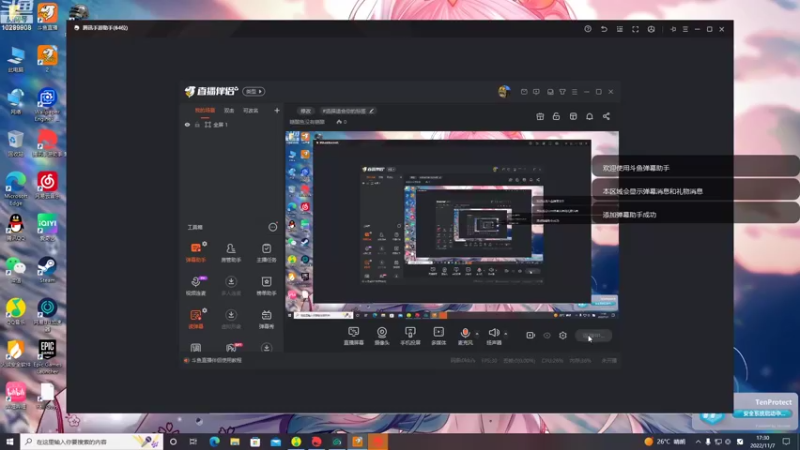800x450 pixels.
Task: Open the notification bell above preview
Action: click(589, 116)
